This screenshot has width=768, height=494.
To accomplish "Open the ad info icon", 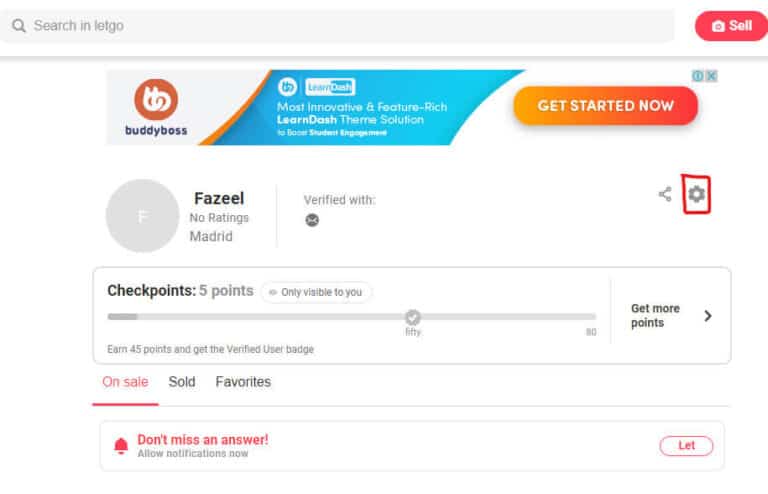I will (698, 76).
